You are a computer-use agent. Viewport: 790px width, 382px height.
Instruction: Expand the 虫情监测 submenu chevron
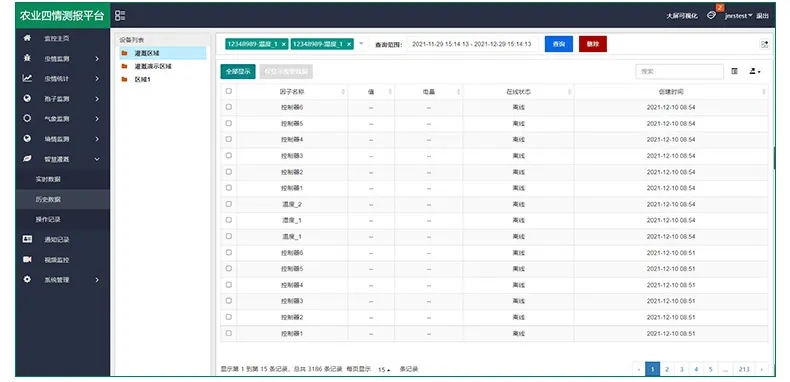pos(97,59)
